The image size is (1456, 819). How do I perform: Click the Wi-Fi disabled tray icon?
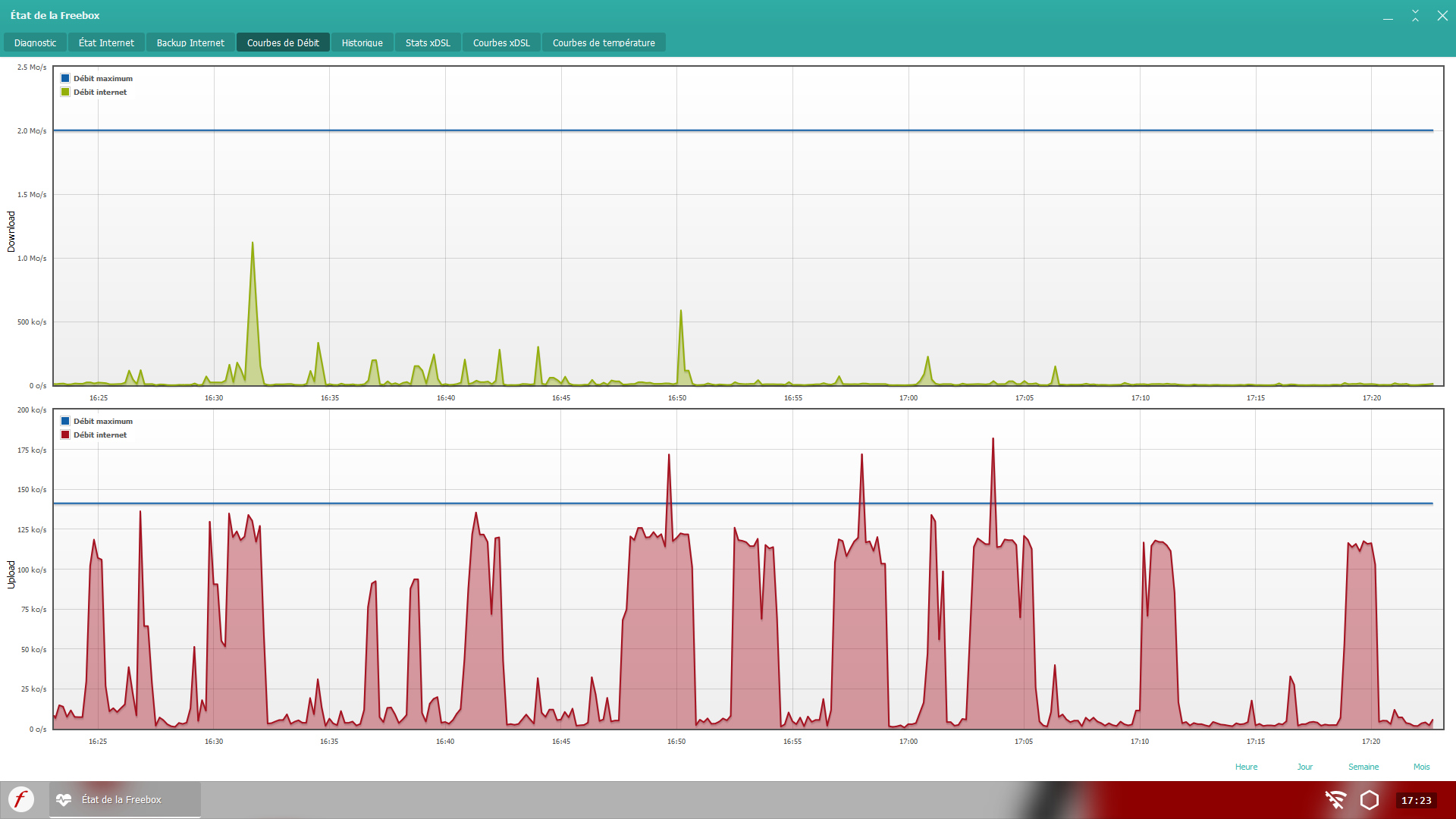tap(1335, 800)
